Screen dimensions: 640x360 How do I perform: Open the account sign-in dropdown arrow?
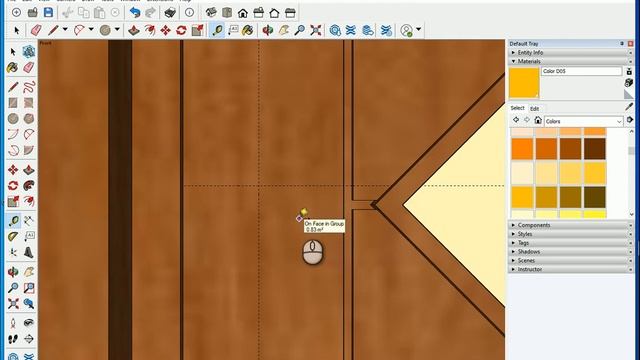[418, 29]
